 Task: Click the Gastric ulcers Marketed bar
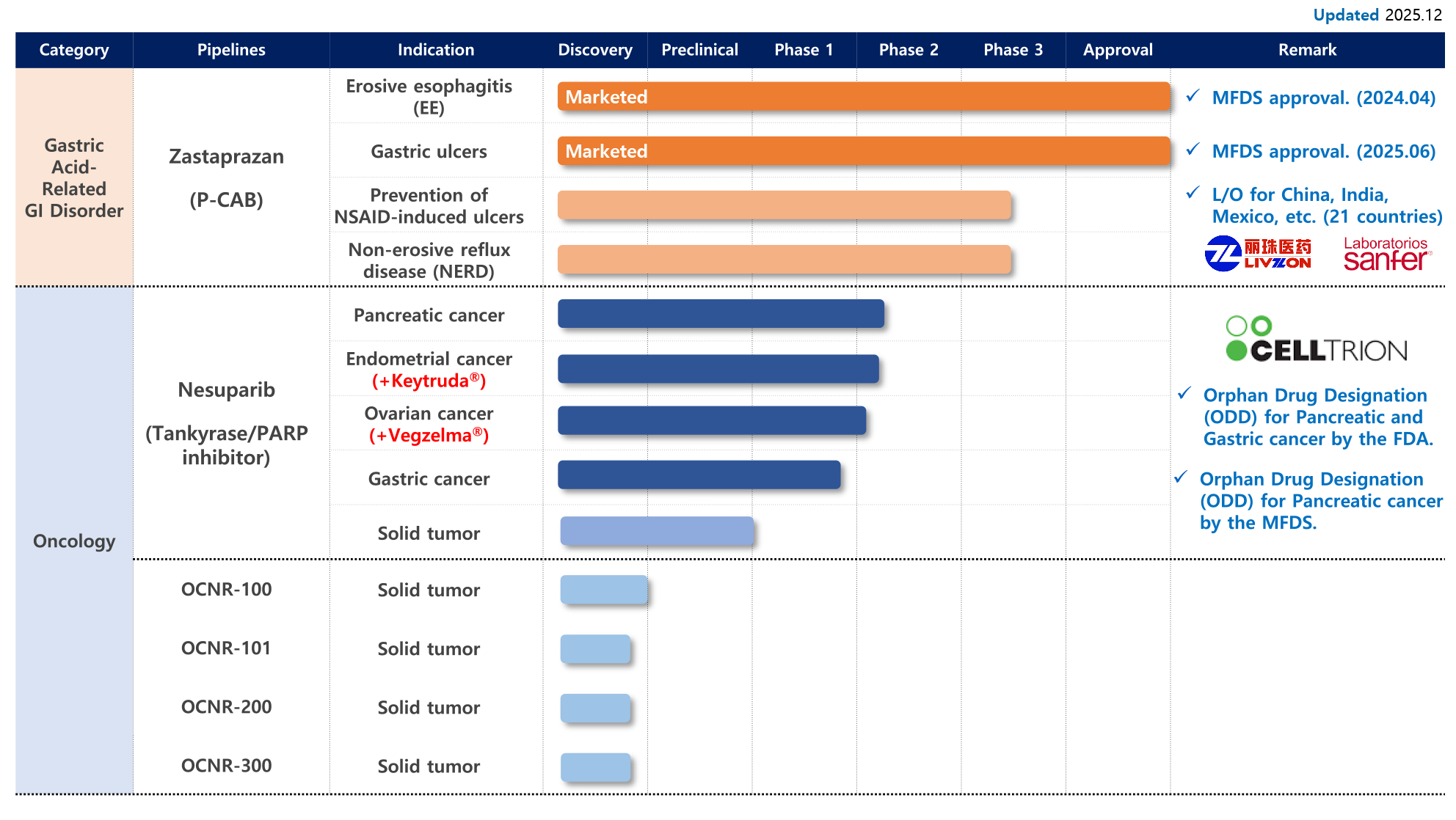pyautogui.click(x=863, y=151)
